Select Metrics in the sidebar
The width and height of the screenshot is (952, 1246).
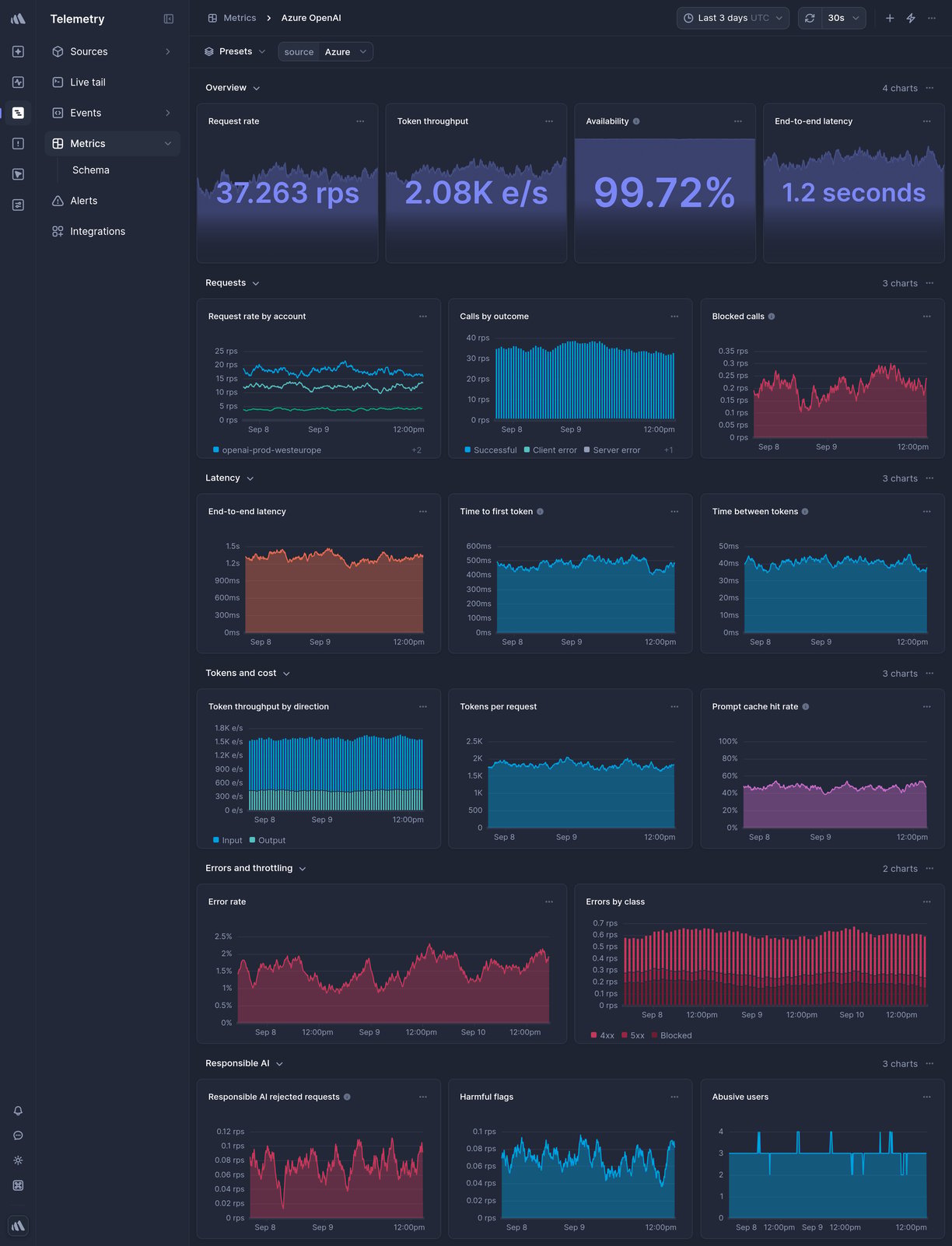[x=112, y=144]
